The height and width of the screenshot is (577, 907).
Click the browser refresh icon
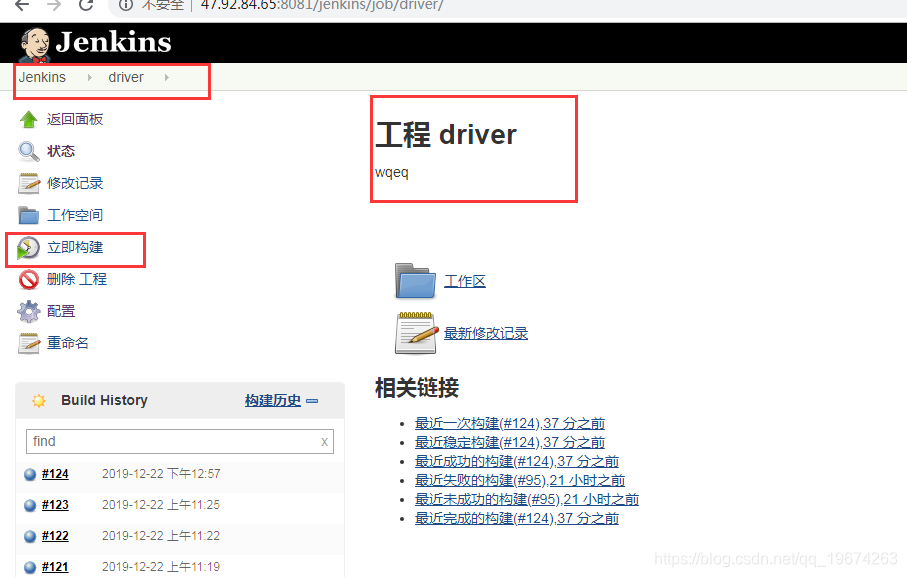pos(88,6)
